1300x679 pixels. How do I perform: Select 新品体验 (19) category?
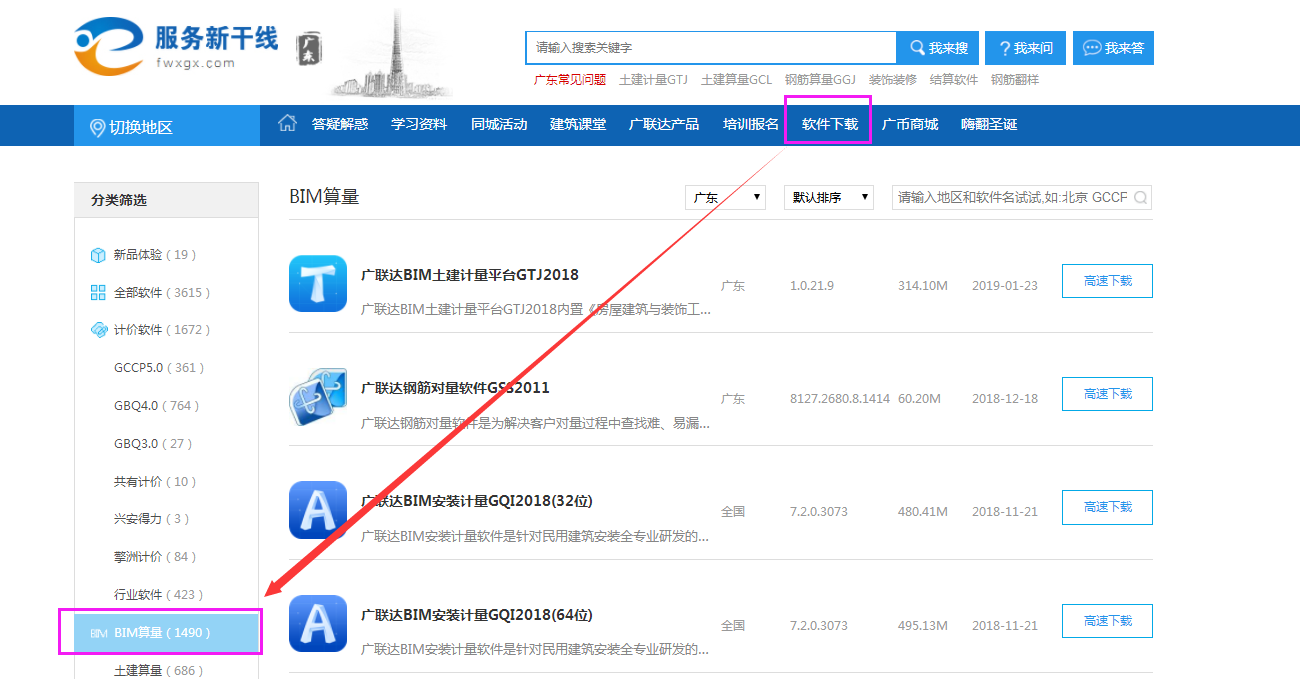click(x=155, y=255)
